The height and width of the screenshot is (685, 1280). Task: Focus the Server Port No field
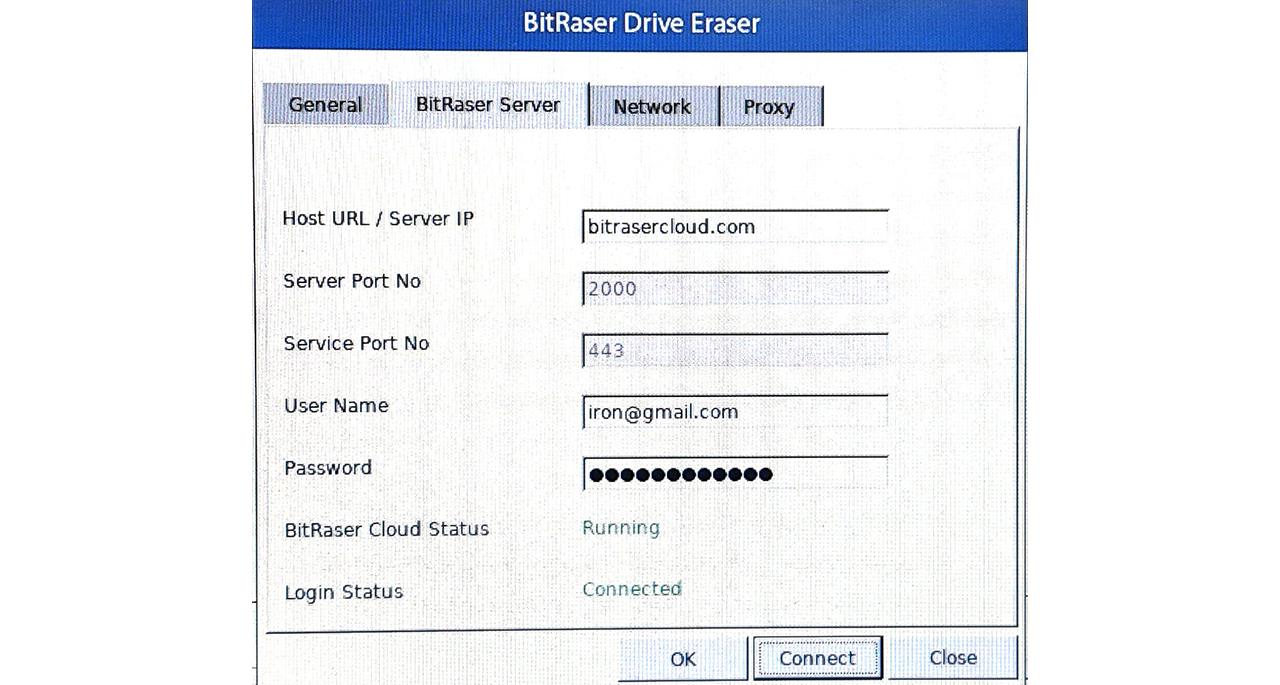735,289
